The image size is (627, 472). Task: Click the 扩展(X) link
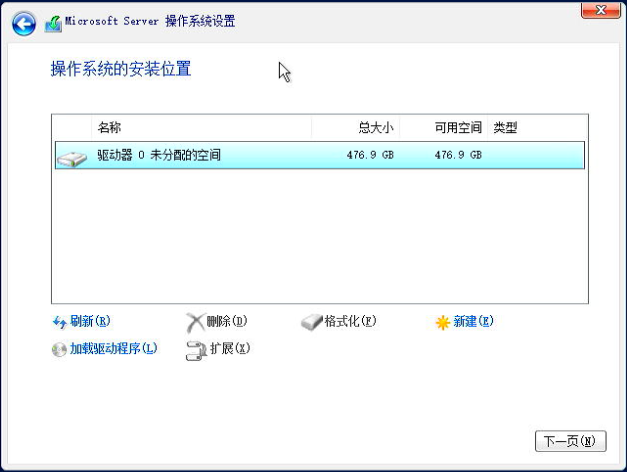(230, 348)
